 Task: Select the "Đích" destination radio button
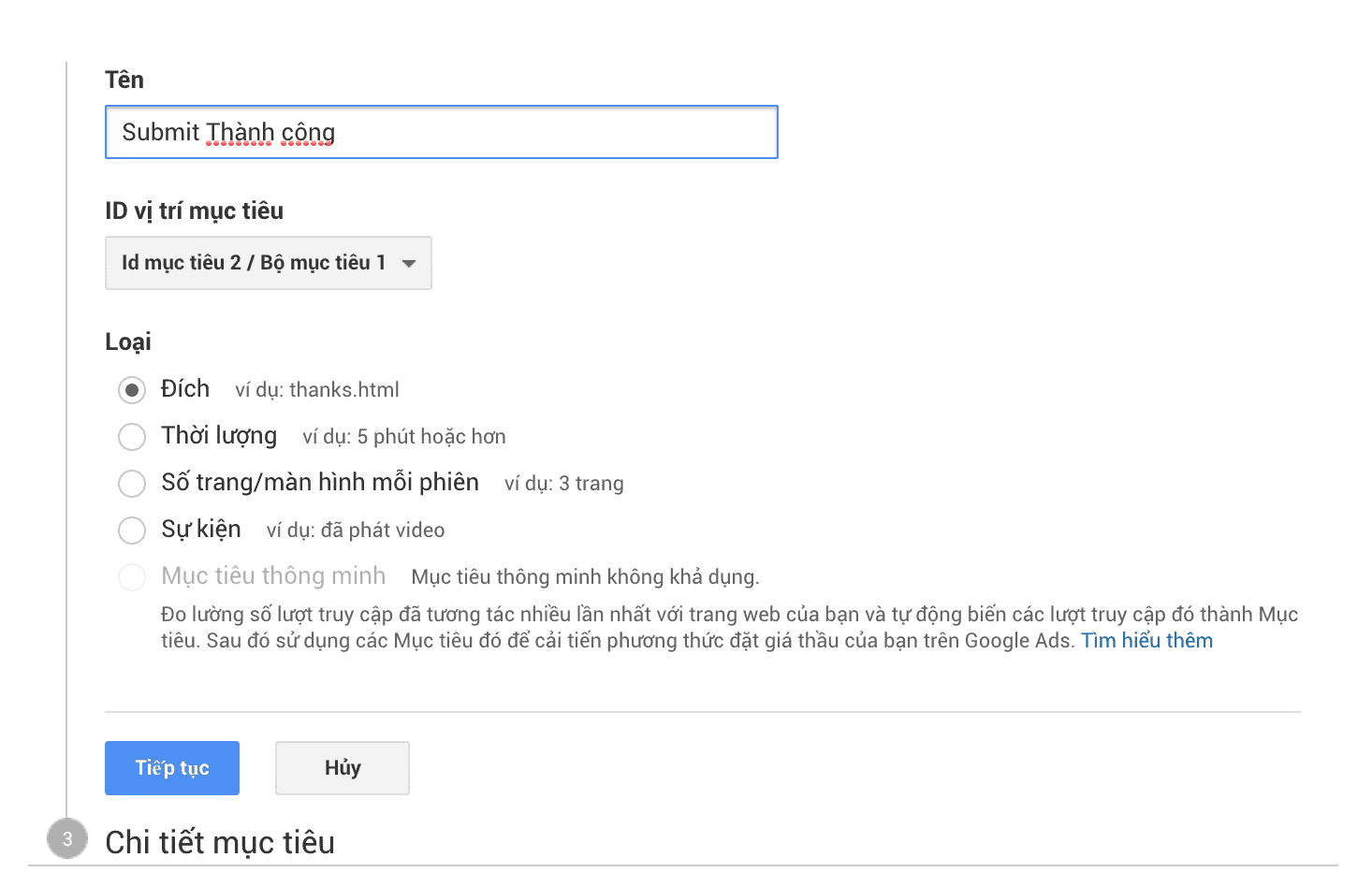point(132,389)
